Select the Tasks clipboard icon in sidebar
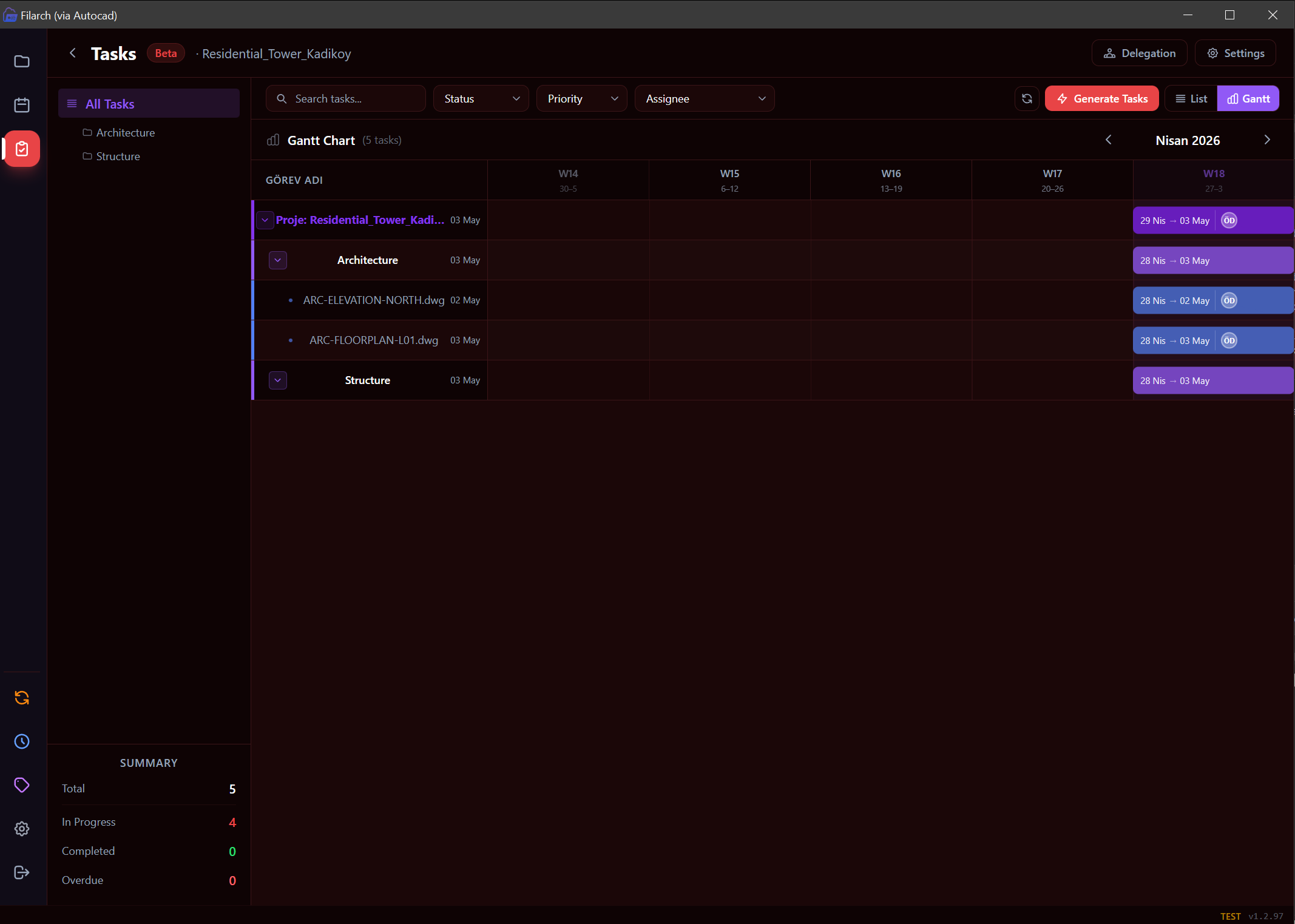The image size is (1295, 924). (22, 149)
